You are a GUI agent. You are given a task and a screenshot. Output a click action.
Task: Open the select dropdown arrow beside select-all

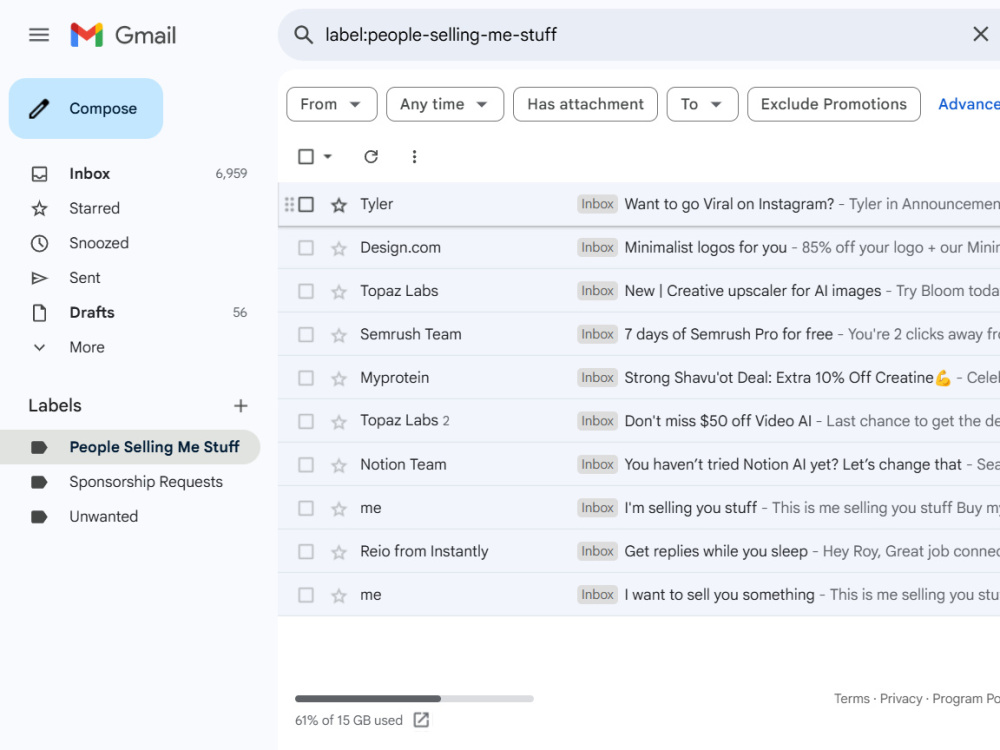328,157
